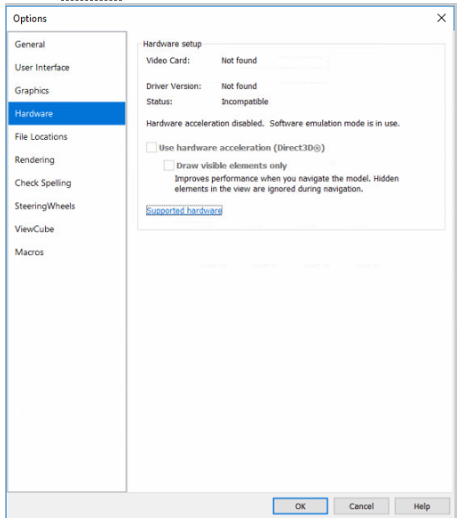Toggle Use hardware acceleration checkbox
This screenshot has height=524, width=463.
pyautogui.click(x=151, y=147)
